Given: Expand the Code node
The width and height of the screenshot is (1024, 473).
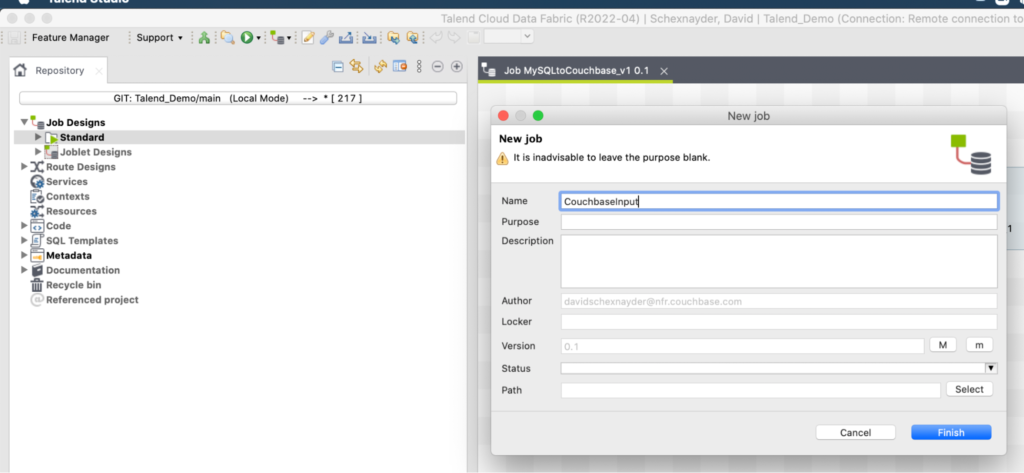Looking at the screenshot, I should click(24, 225).
